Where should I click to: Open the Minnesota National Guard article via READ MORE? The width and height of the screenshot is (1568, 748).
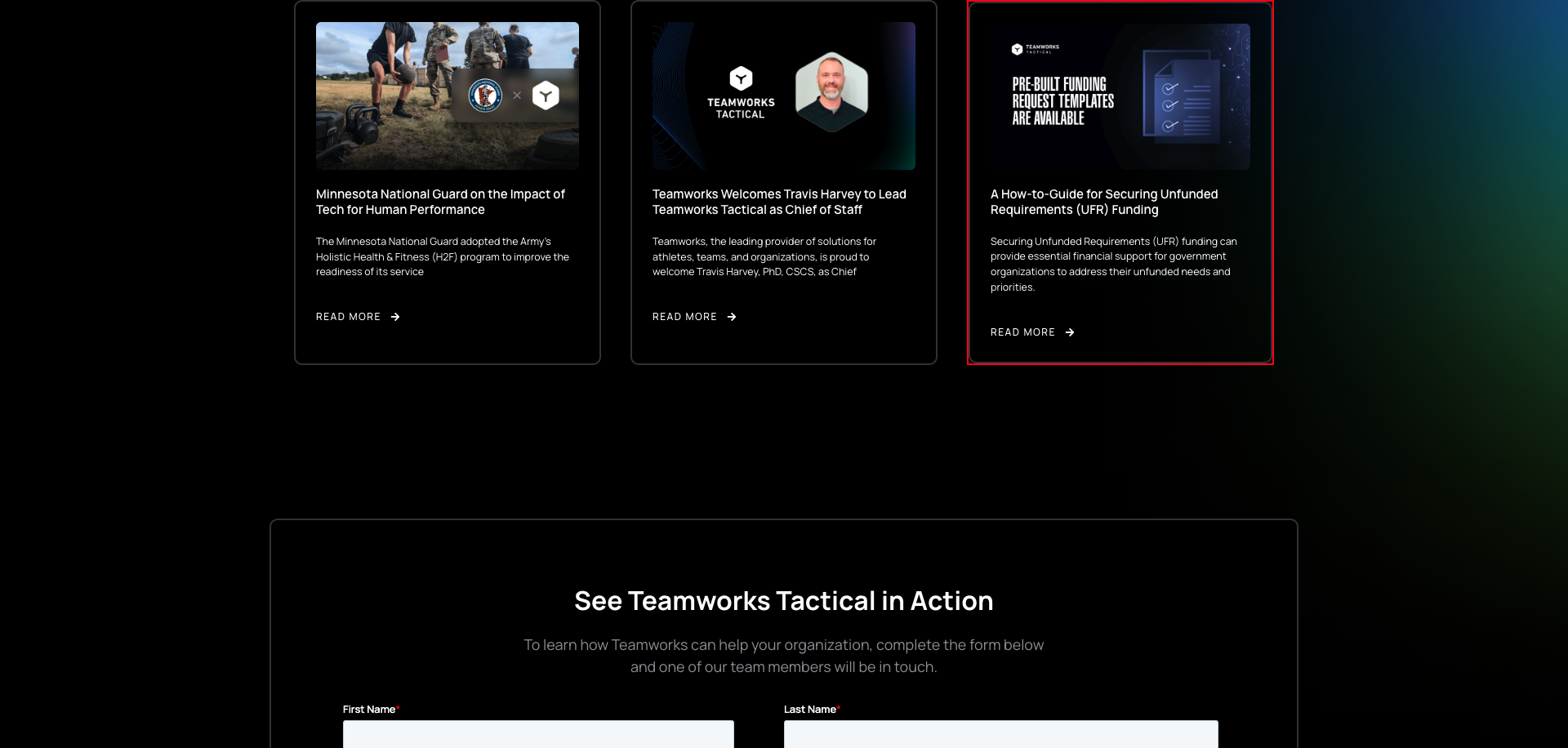348,317
